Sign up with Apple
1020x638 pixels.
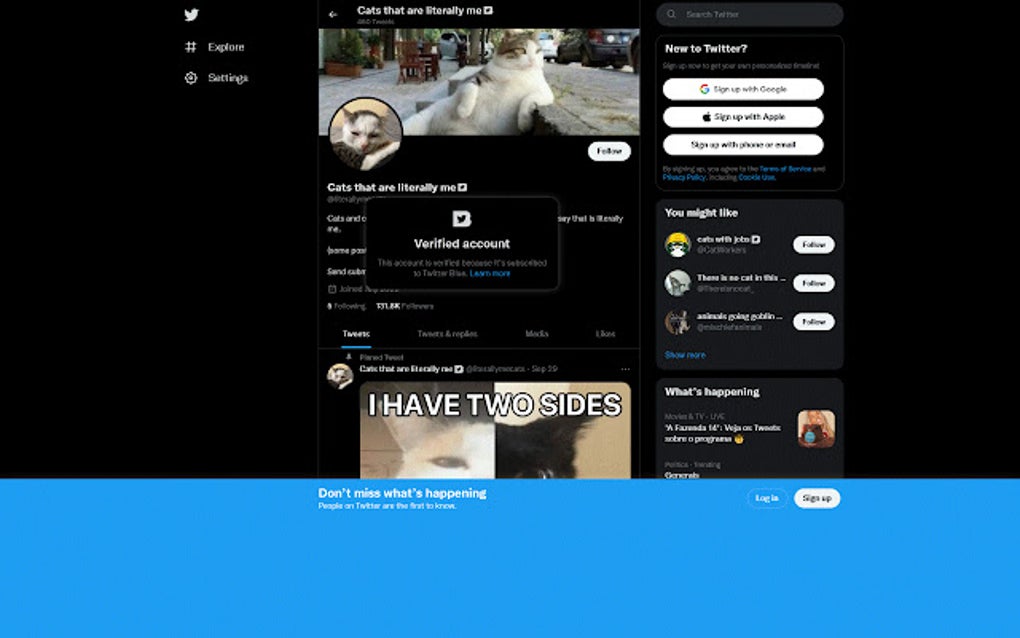pos(743,117)
